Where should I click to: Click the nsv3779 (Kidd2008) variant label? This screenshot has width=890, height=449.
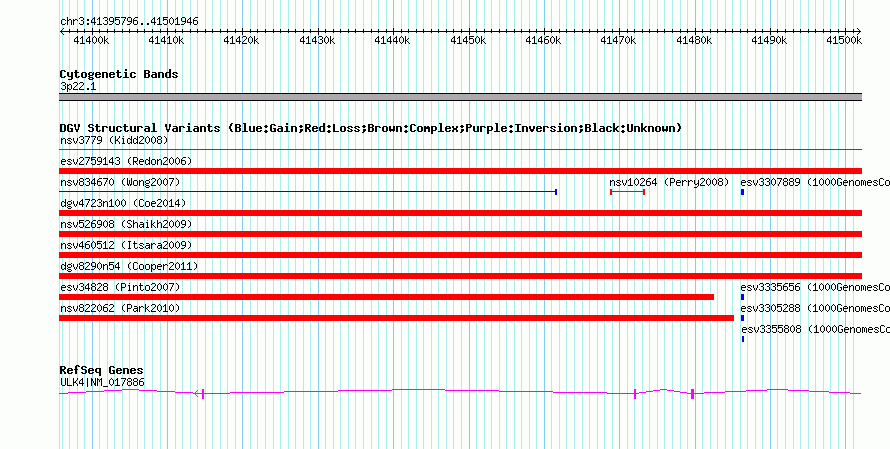pos(114,140)
